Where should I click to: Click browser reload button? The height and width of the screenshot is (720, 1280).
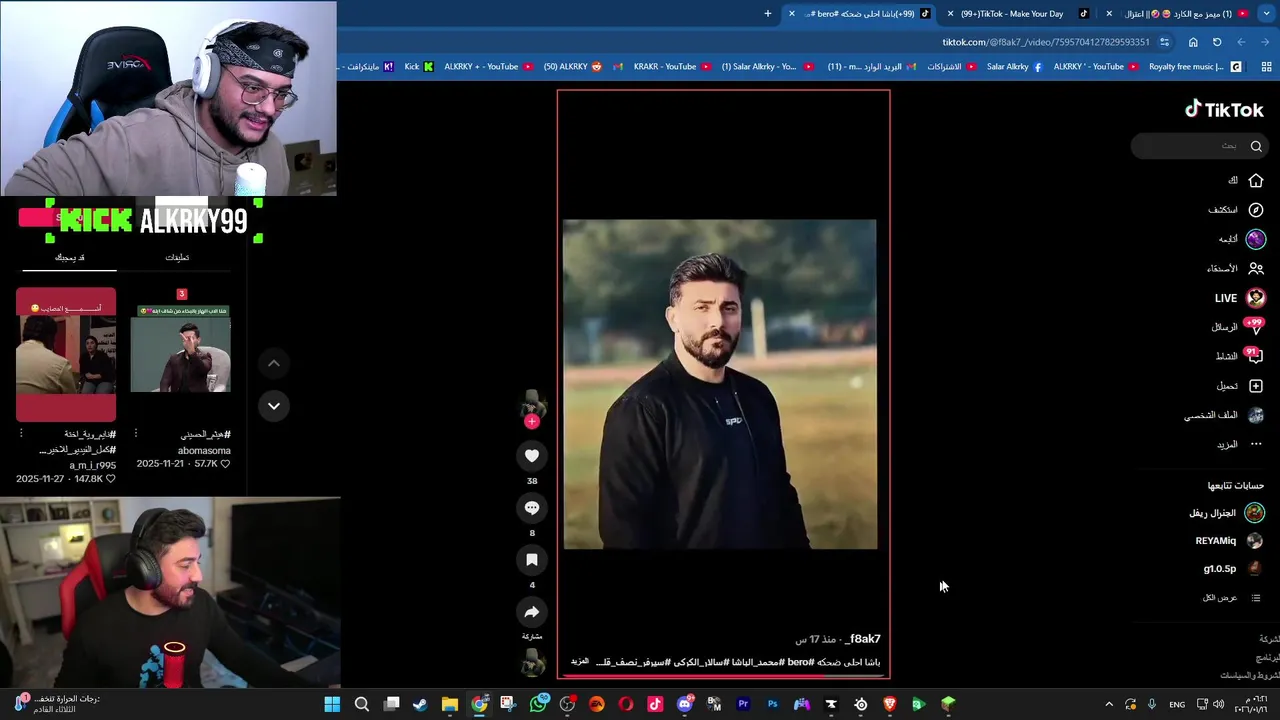coord(1217,42)
